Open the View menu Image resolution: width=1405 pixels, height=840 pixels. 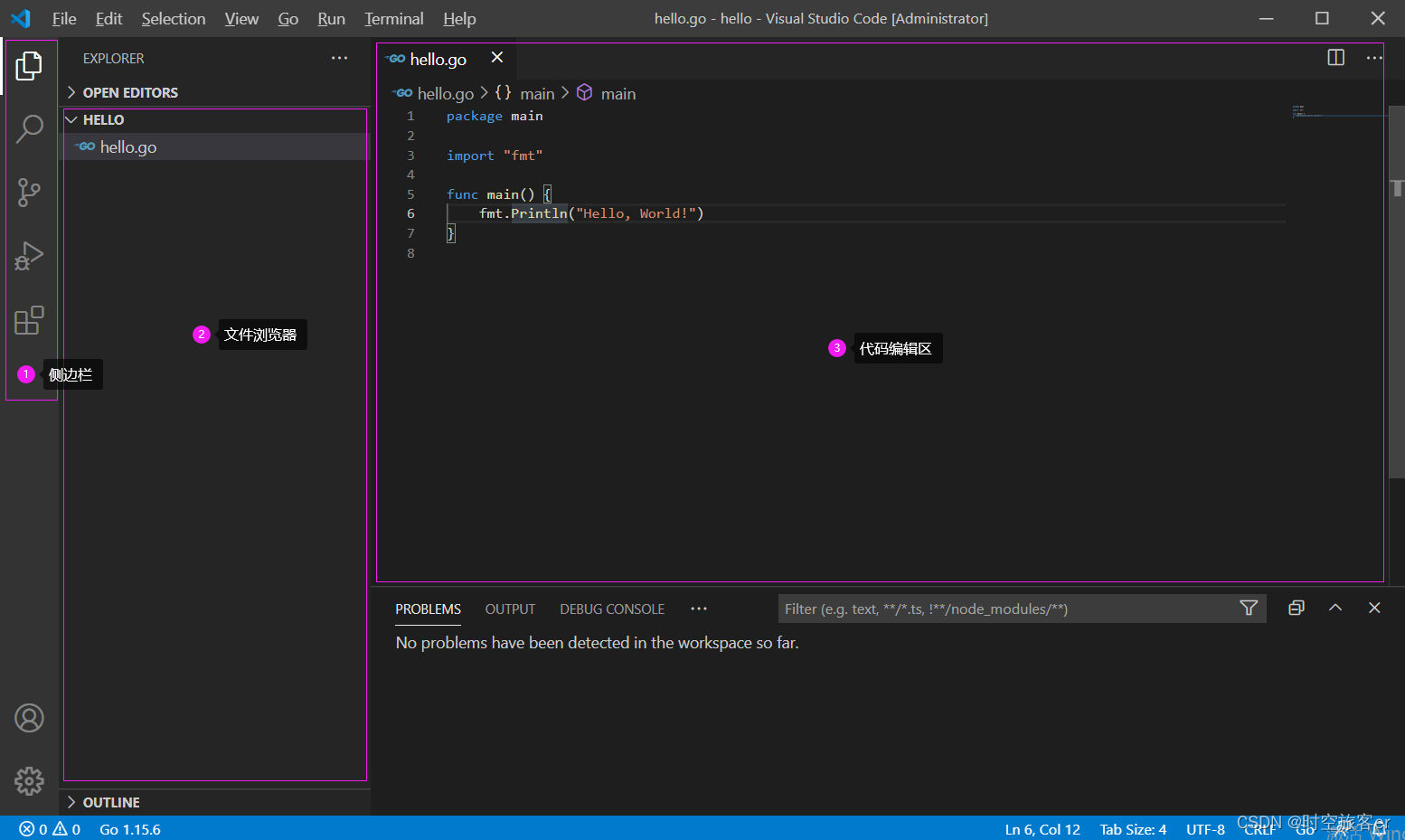point(241,18)
